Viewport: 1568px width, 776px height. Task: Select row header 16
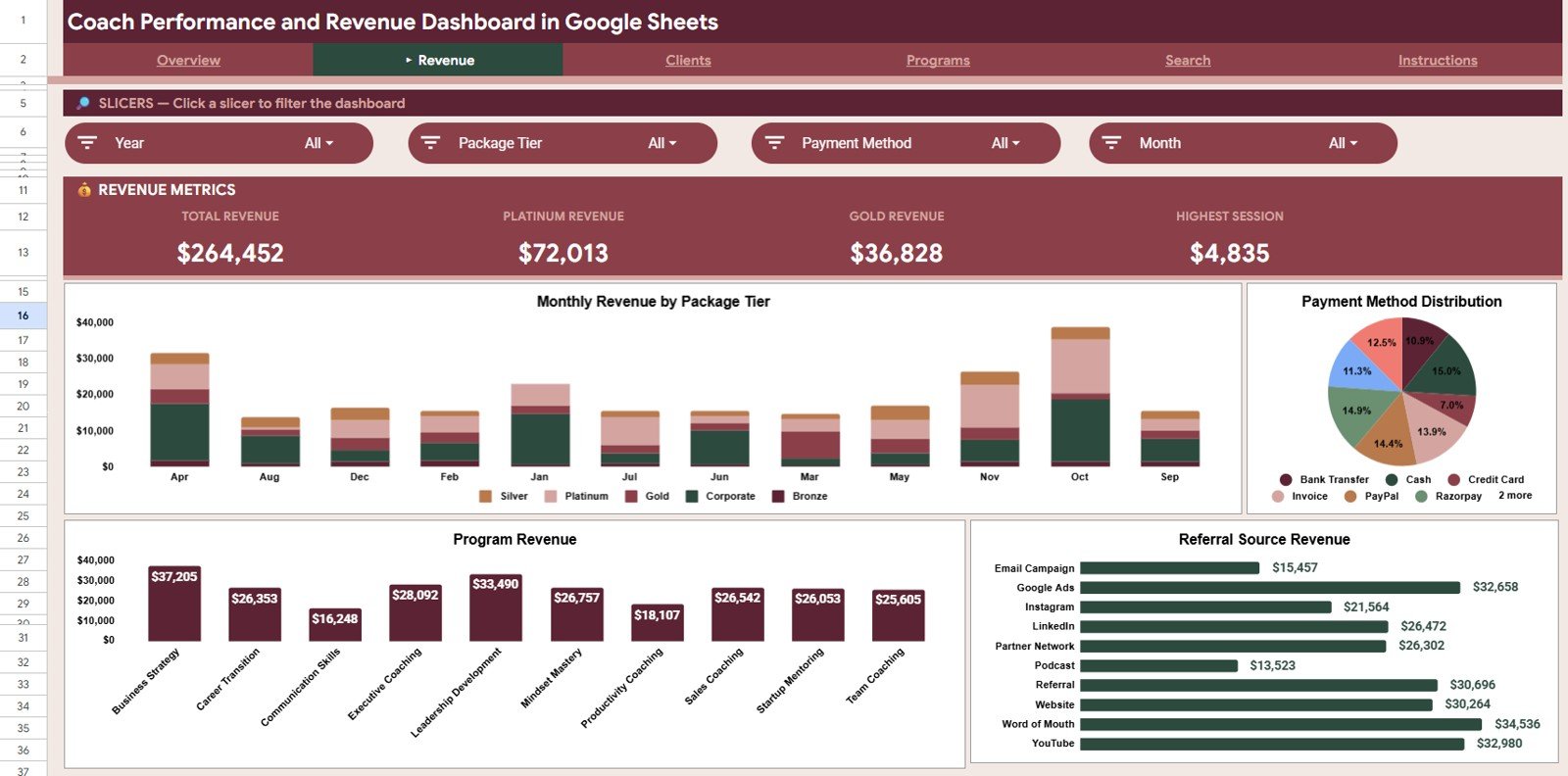23,315
